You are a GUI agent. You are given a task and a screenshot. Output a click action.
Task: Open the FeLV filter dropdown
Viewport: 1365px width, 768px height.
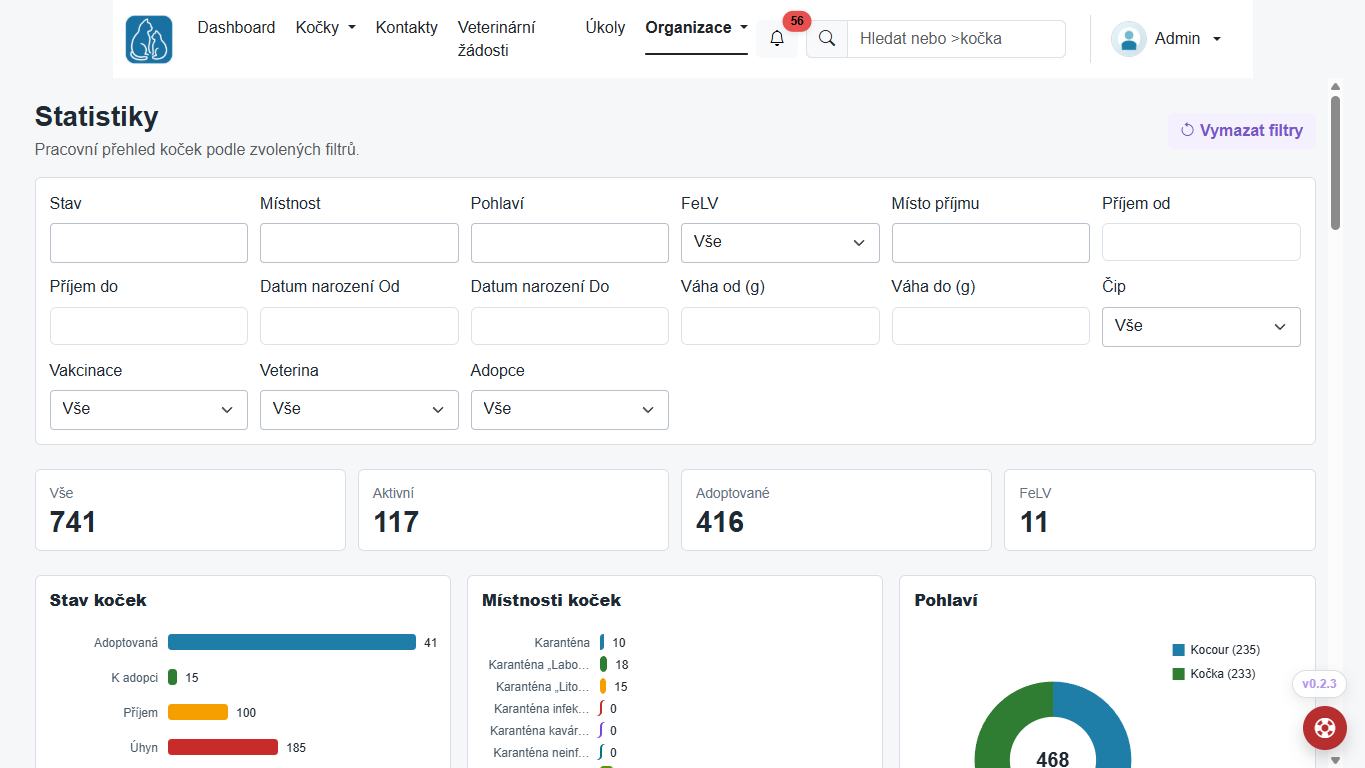coord(780,243)
